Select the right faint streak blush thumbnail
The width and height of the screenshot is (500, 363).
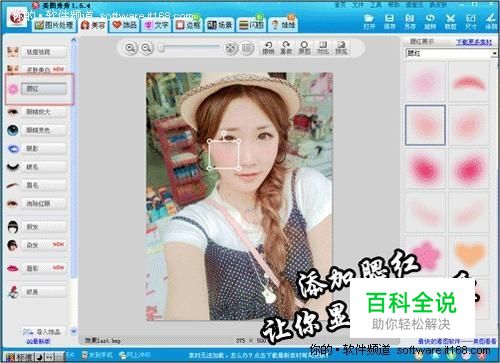[469, 212]
